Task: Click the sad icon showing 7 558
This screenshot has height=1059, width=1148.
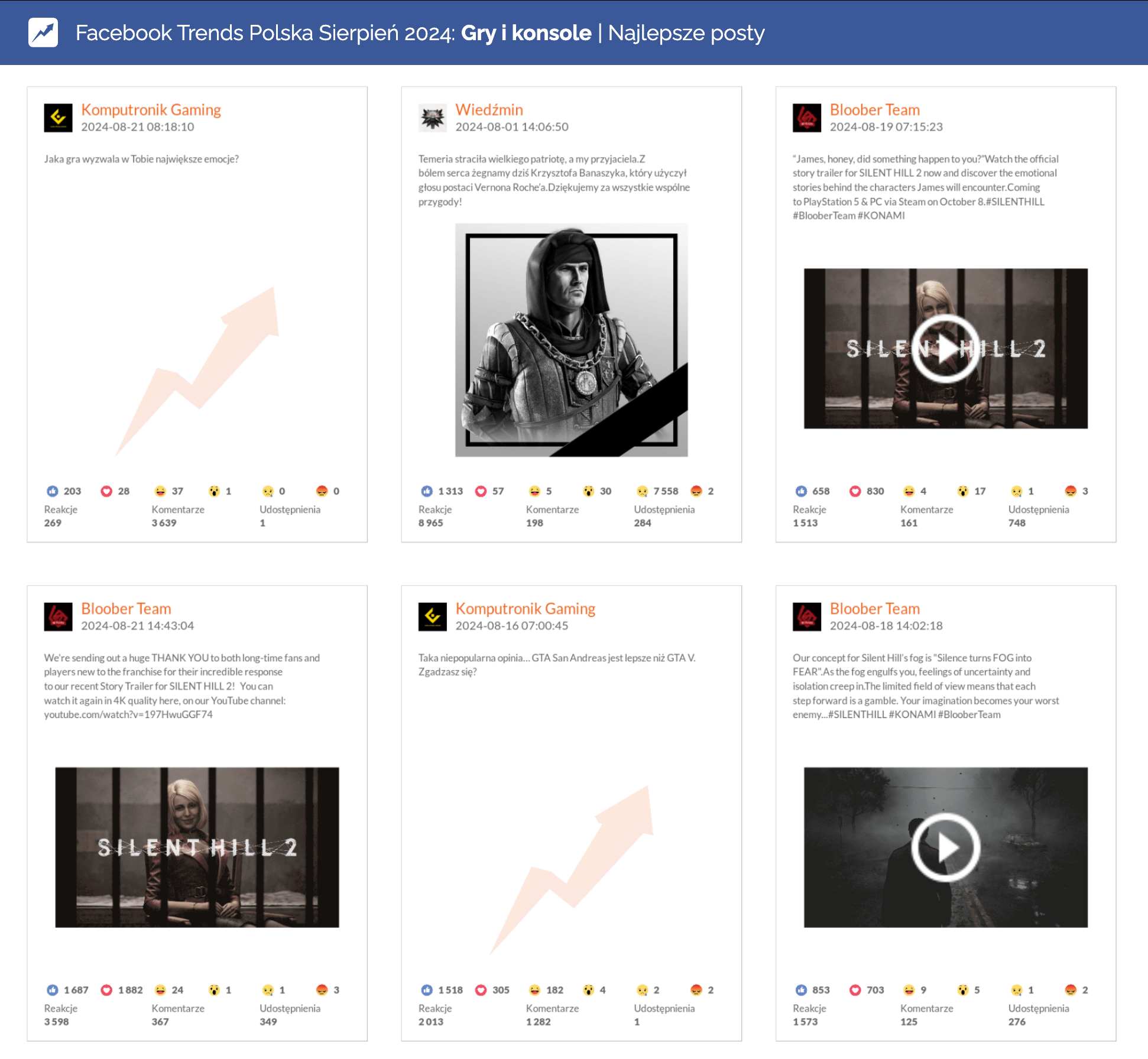Action: pyautogui.click(x=643, y=491)
